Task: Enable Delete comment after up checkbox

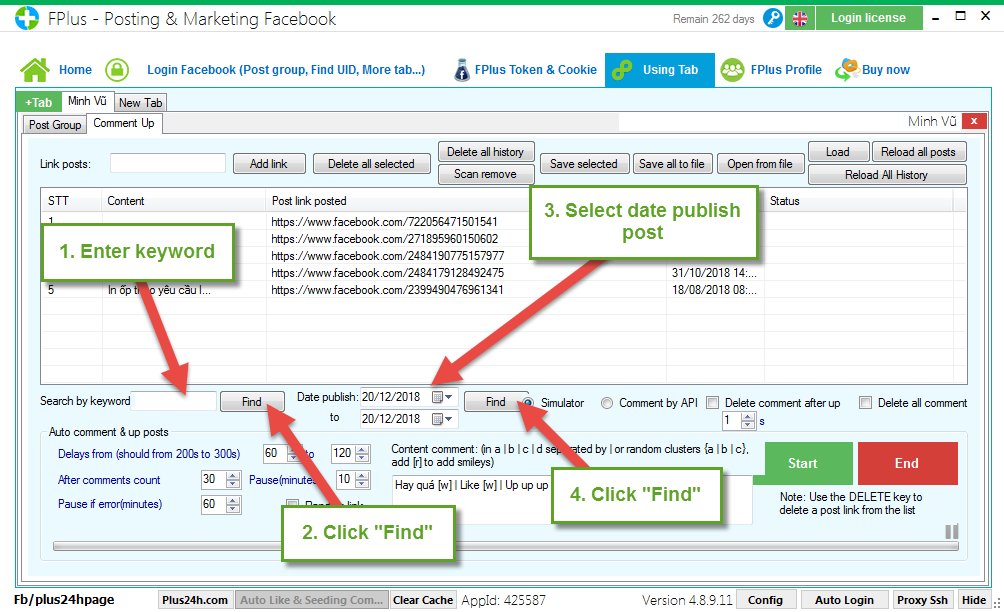Action: click(712, 403)
